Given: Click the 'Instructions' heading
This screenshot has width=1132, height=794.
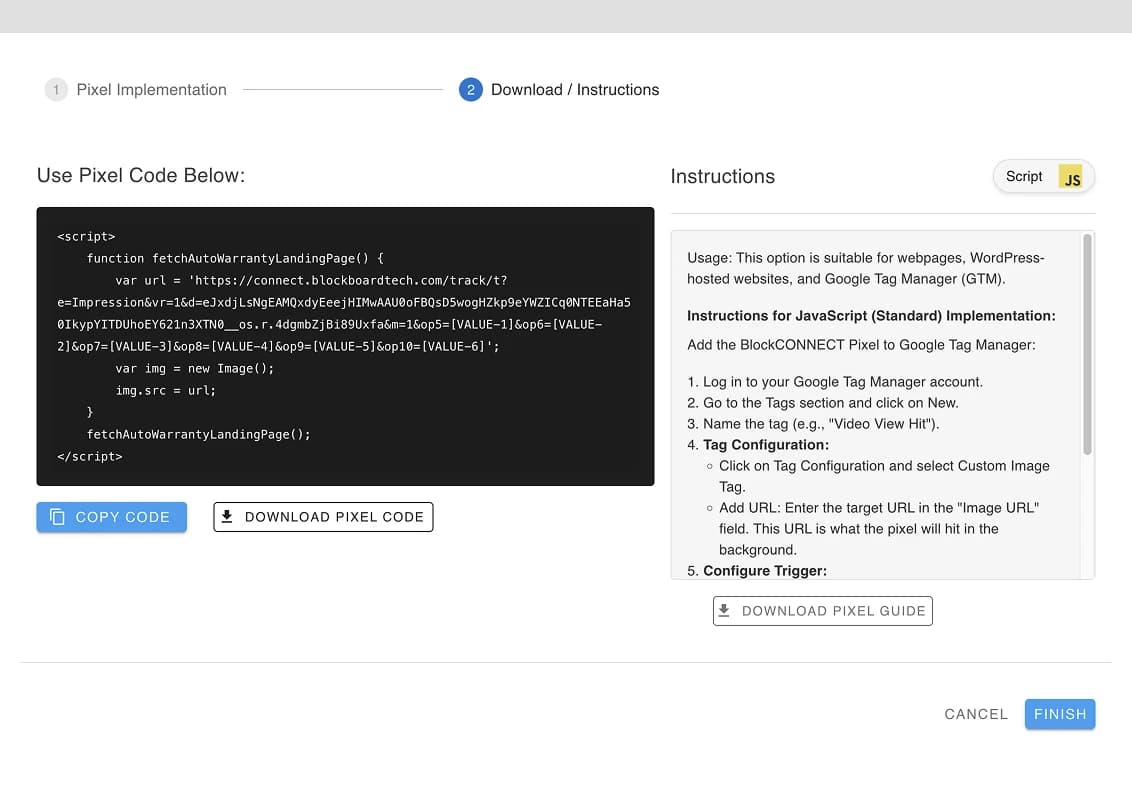Looking at the screenshot, I should pos(722,176).
